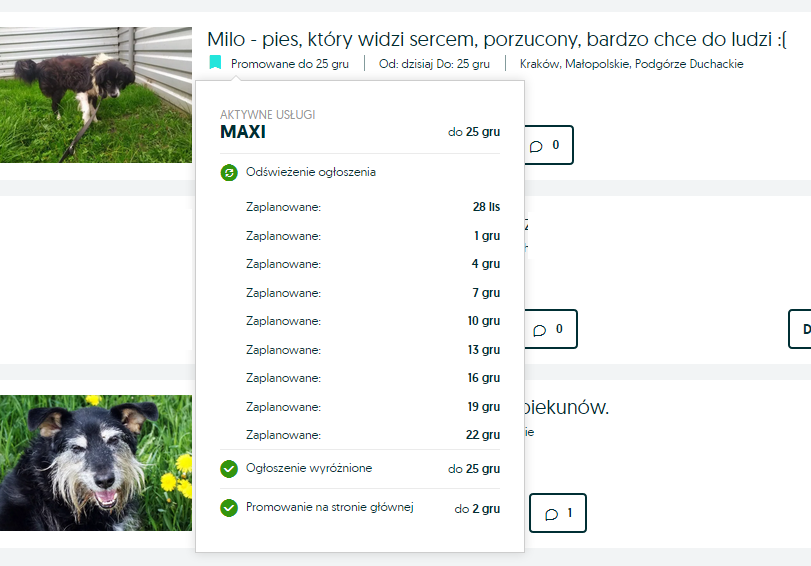Open the Milo dog listing title
Viewport: 811px width, 566px height.
[x=497, y=39]
